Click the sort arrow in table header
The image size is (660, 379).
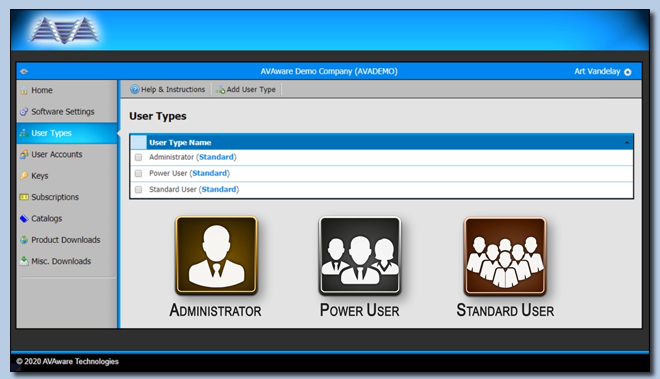pos(626,143)
